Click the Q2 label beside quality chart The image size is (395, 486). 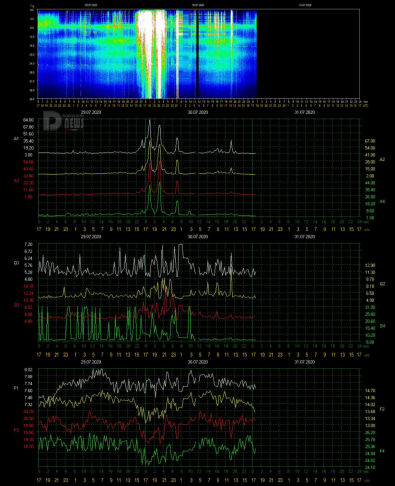[x=382, y=284]
